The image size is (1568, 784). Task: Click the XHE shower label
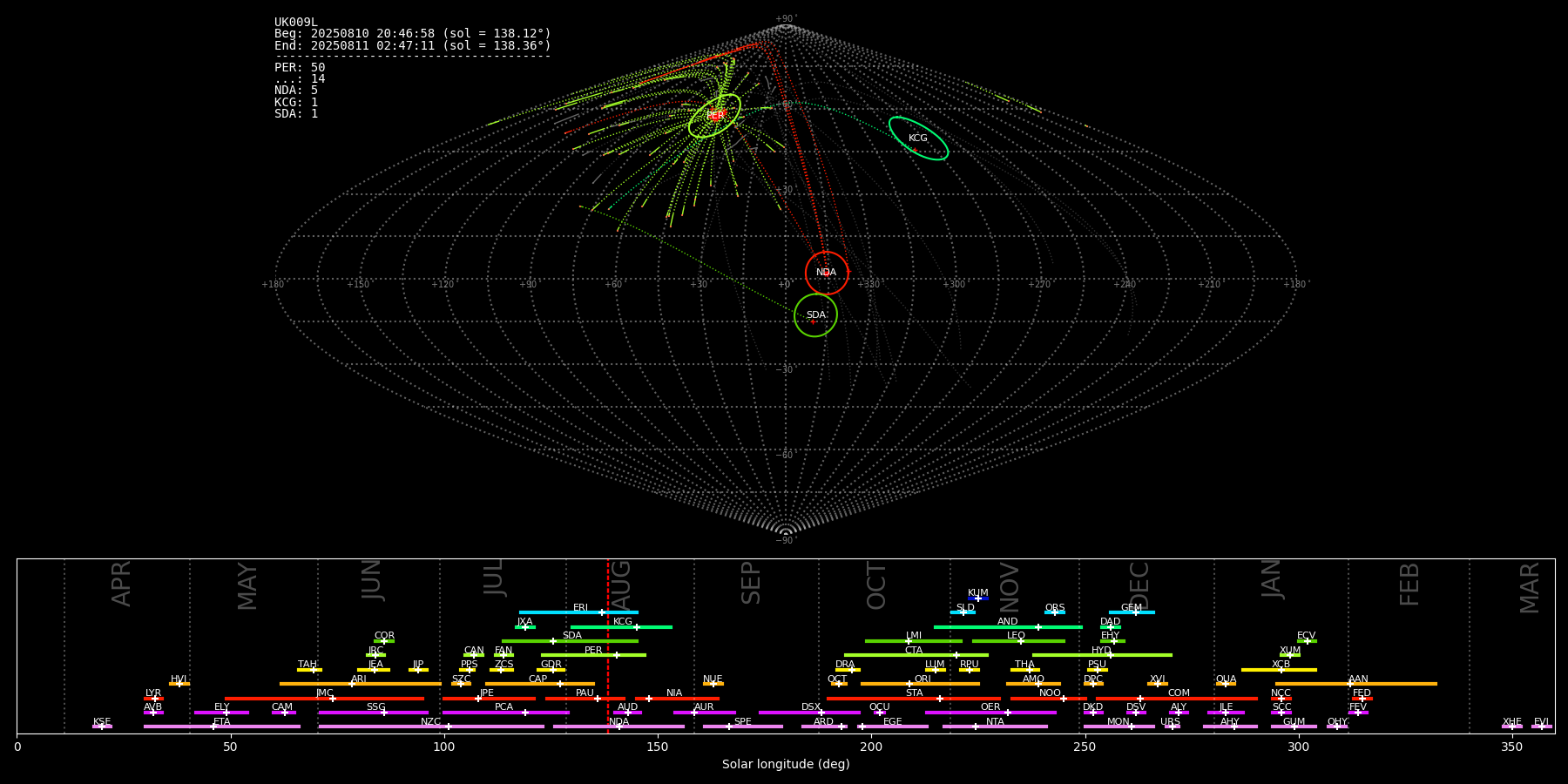pyautogui.click(x=1511, y=722)
